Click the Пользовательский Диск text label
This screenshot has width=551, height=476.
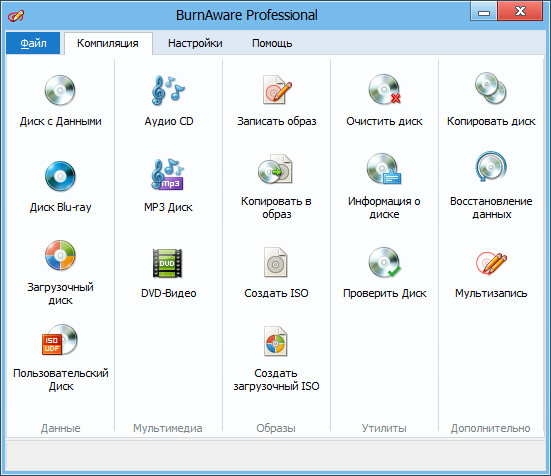pos(60,379)
